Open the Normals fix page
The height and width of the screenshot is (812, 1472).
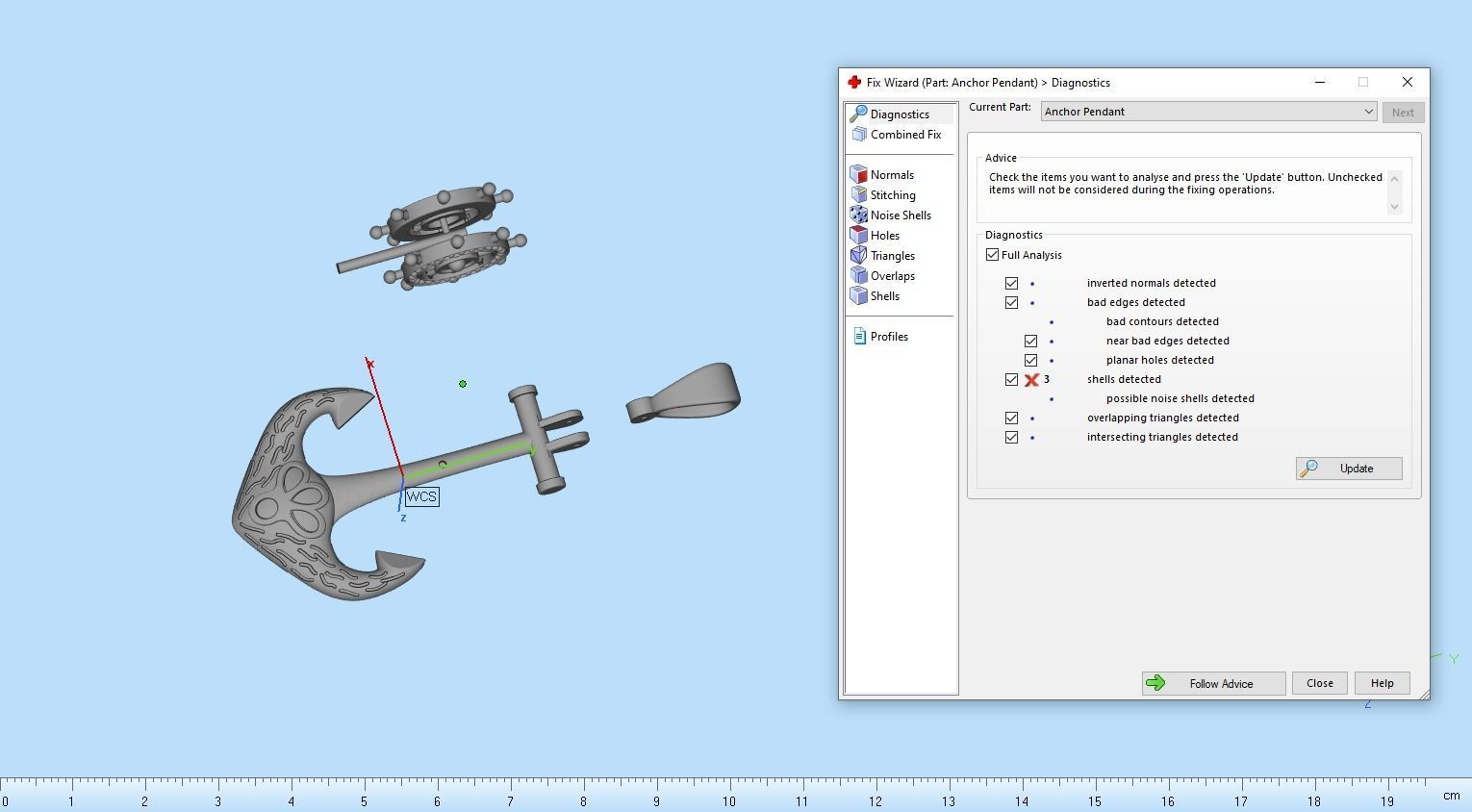click(892, 175)
